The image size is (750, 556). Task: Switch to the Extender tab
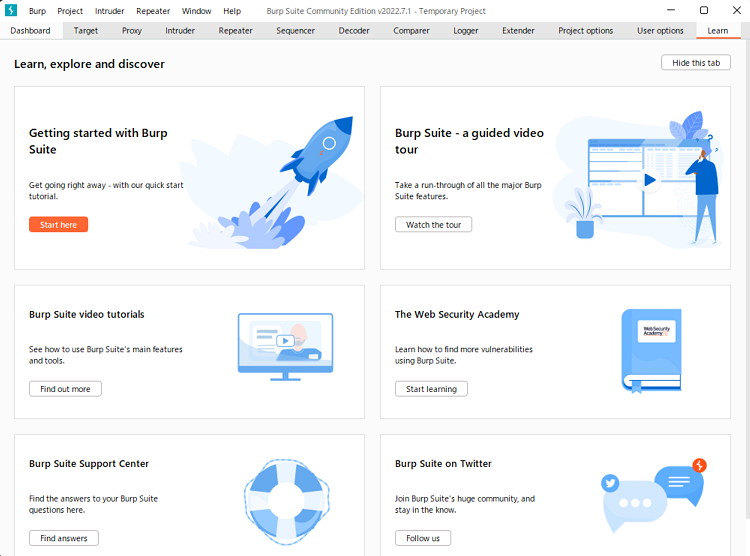click(518, 31)
